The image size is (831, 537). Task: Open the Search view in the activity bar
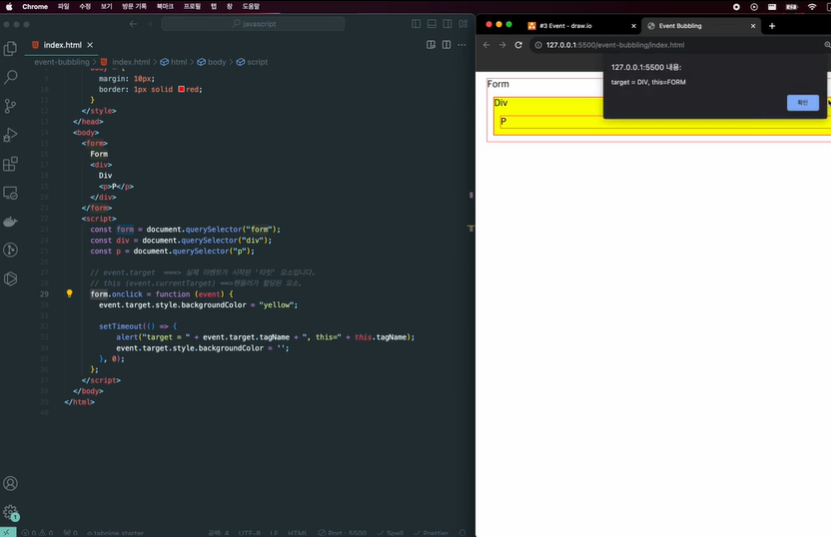click(10, 77)
